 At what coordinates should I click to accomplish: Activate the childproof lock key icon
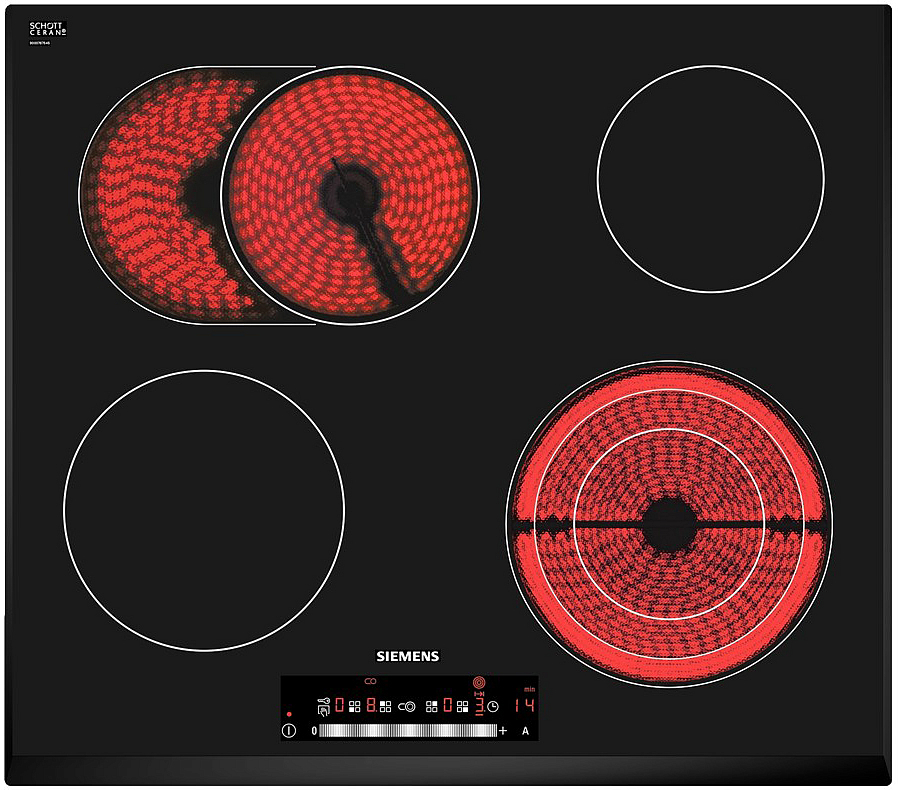322,700
